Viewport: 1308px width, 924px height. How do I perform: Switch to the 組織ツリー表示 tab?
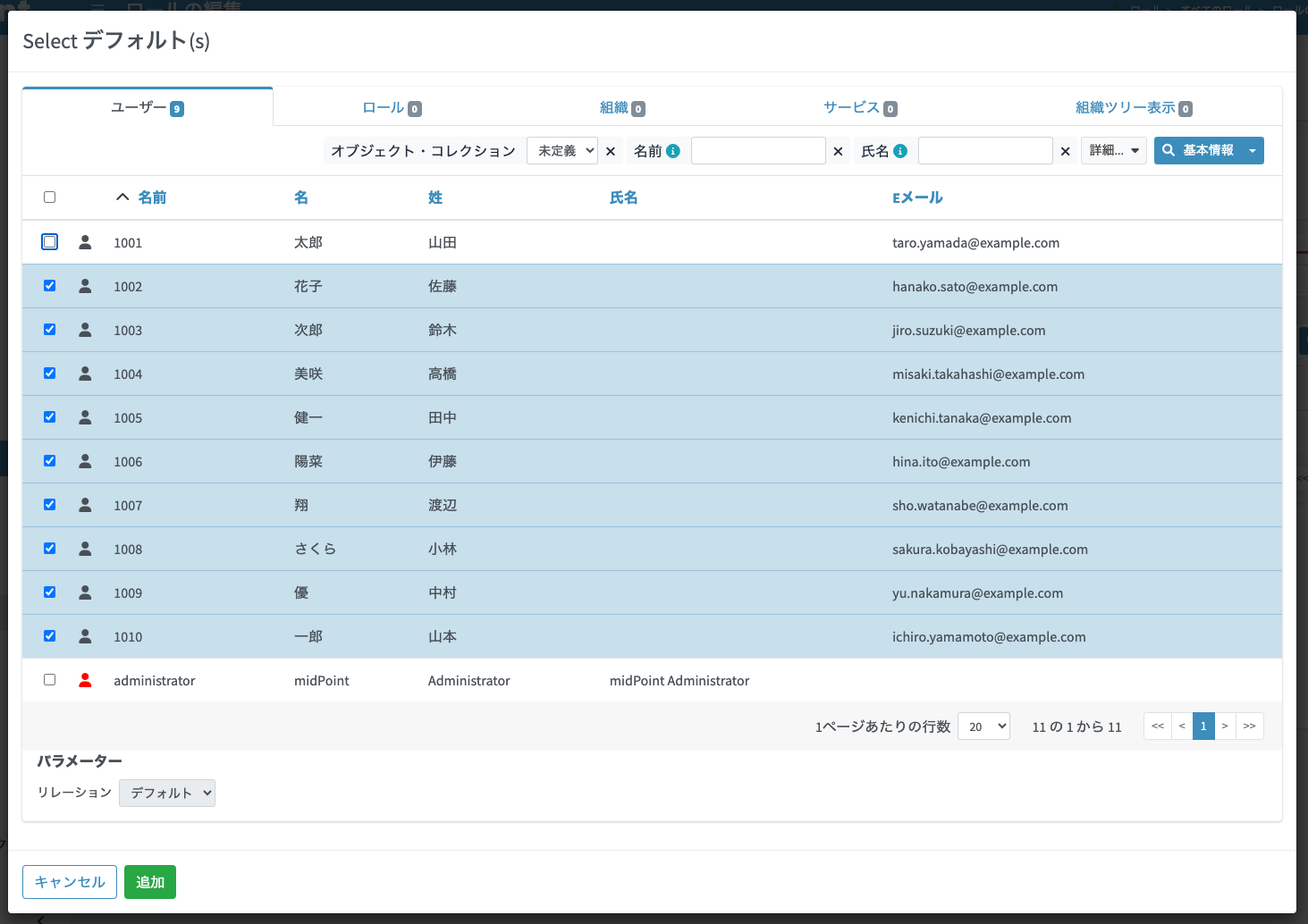[x=1134, y=108]
